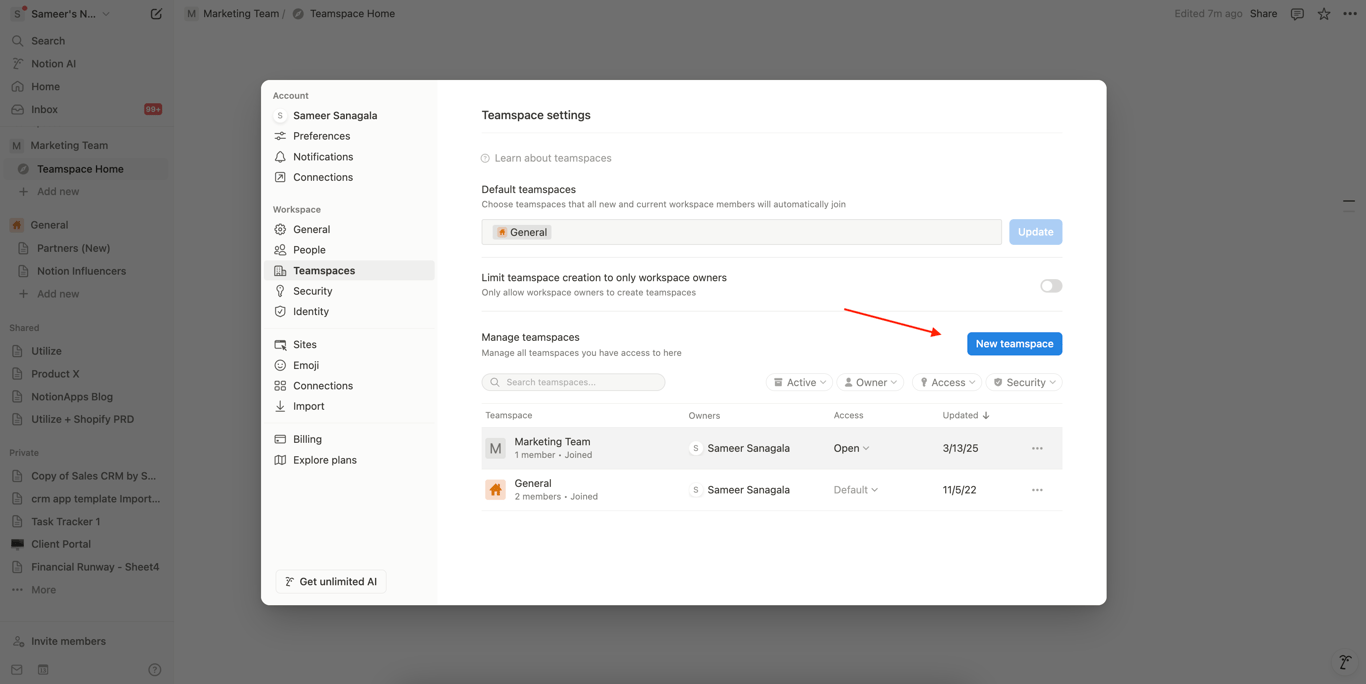Viewport: 1366px width, 684px height.
Task: Select People in the settings menu
Action: pyautogui.click(x=309, y=250)
